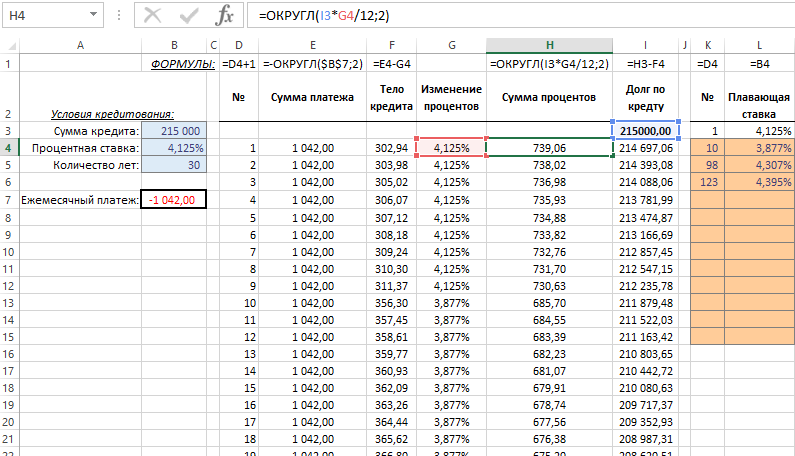This screenshot has width=795, height=456.
Task: Select column A header
Action: (x=80, y=46)
